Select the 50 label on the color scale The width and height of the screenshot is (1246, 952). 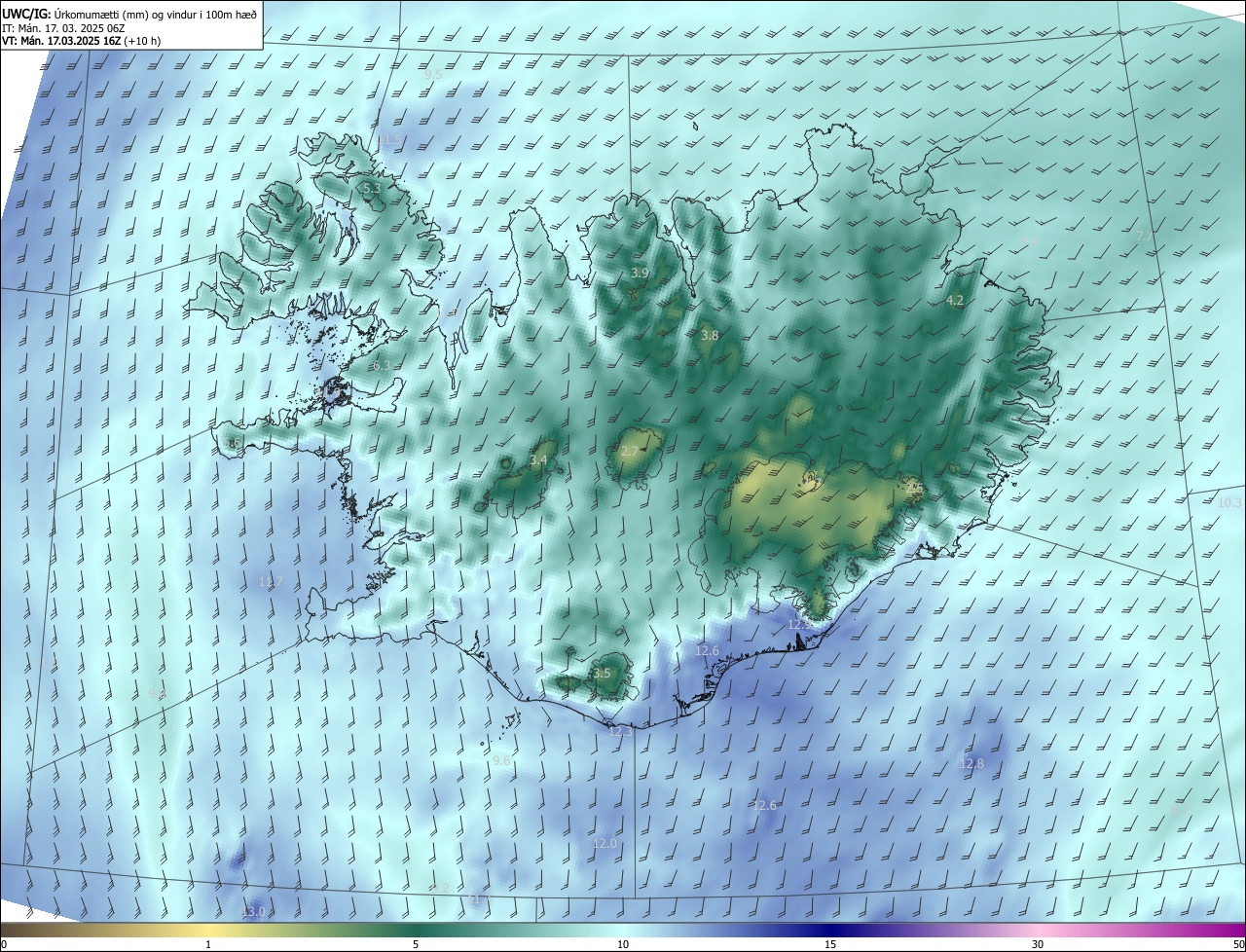pos(1238,944)
